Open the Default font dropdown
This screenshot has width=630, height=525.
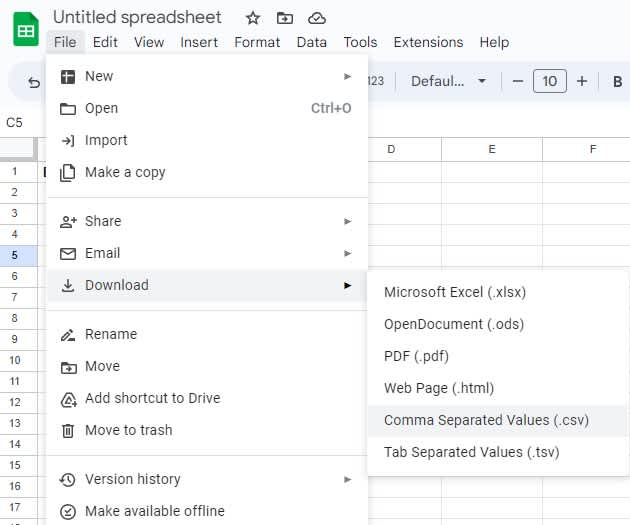pos(448,82)
